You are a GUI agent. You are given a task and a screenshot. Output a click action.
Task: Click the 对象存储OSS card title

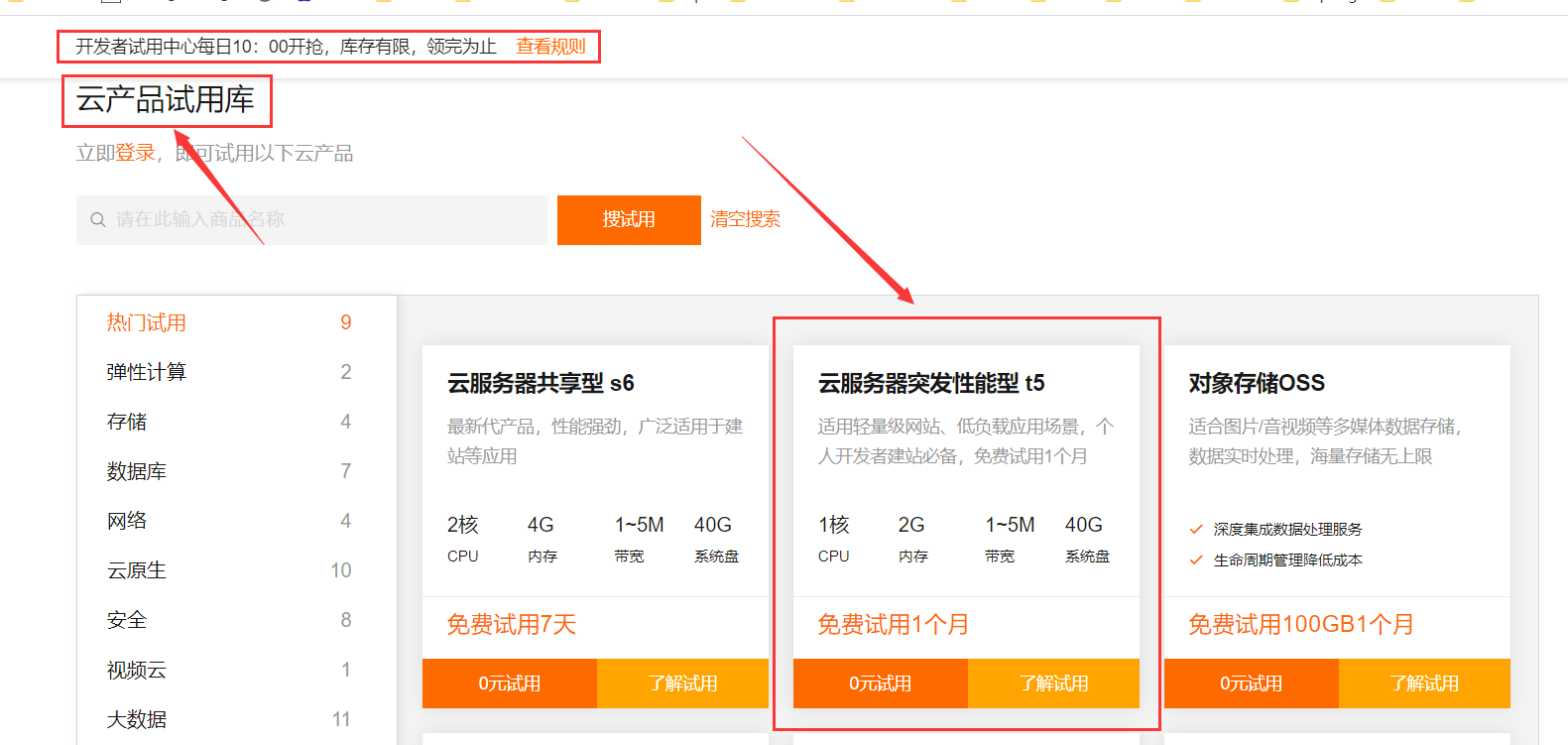pyautogui.click(x=1257, y=383)
